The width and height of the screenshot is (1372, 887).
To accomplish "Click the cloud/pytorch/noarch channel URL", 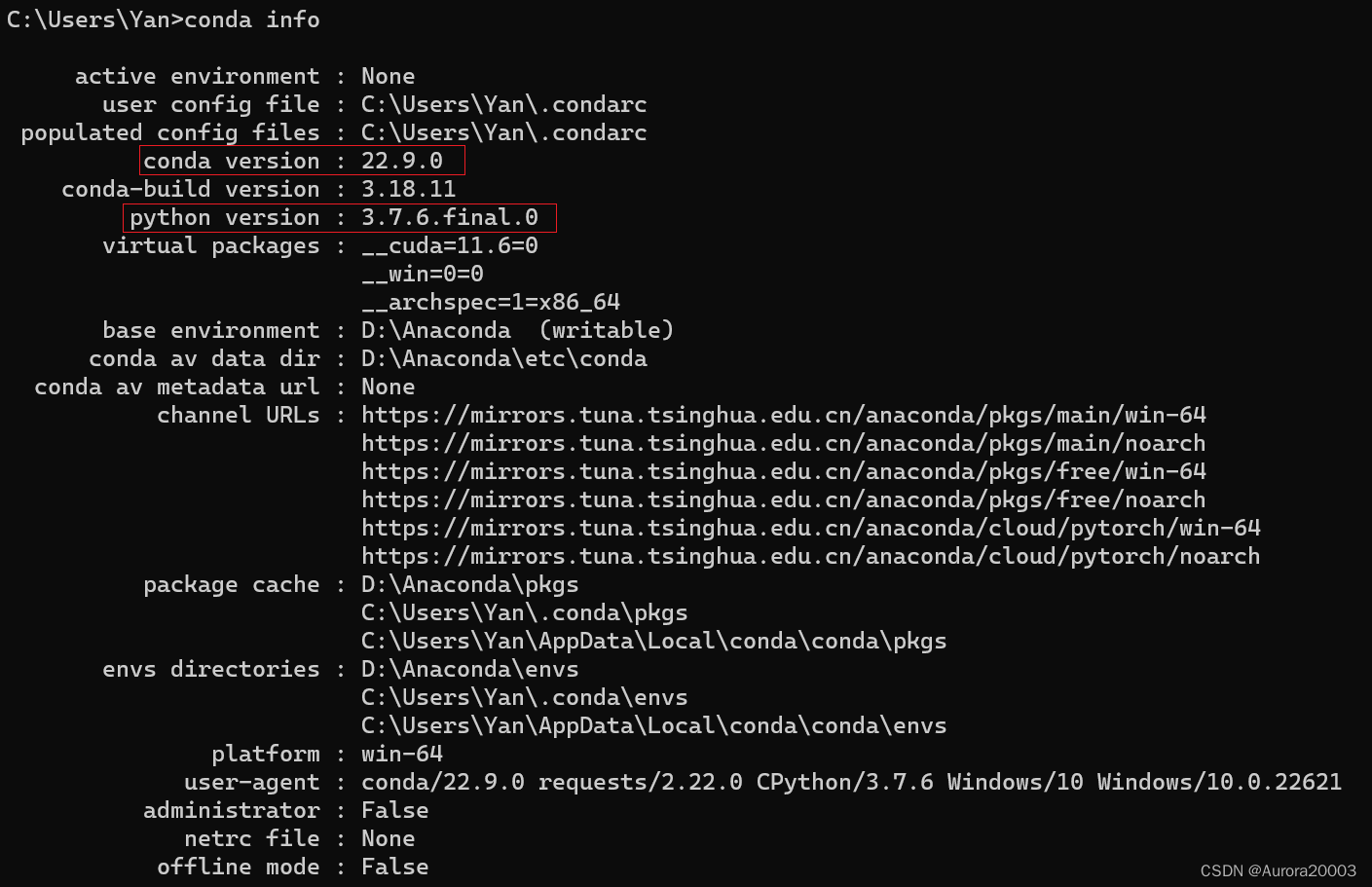I will (809, 555).
